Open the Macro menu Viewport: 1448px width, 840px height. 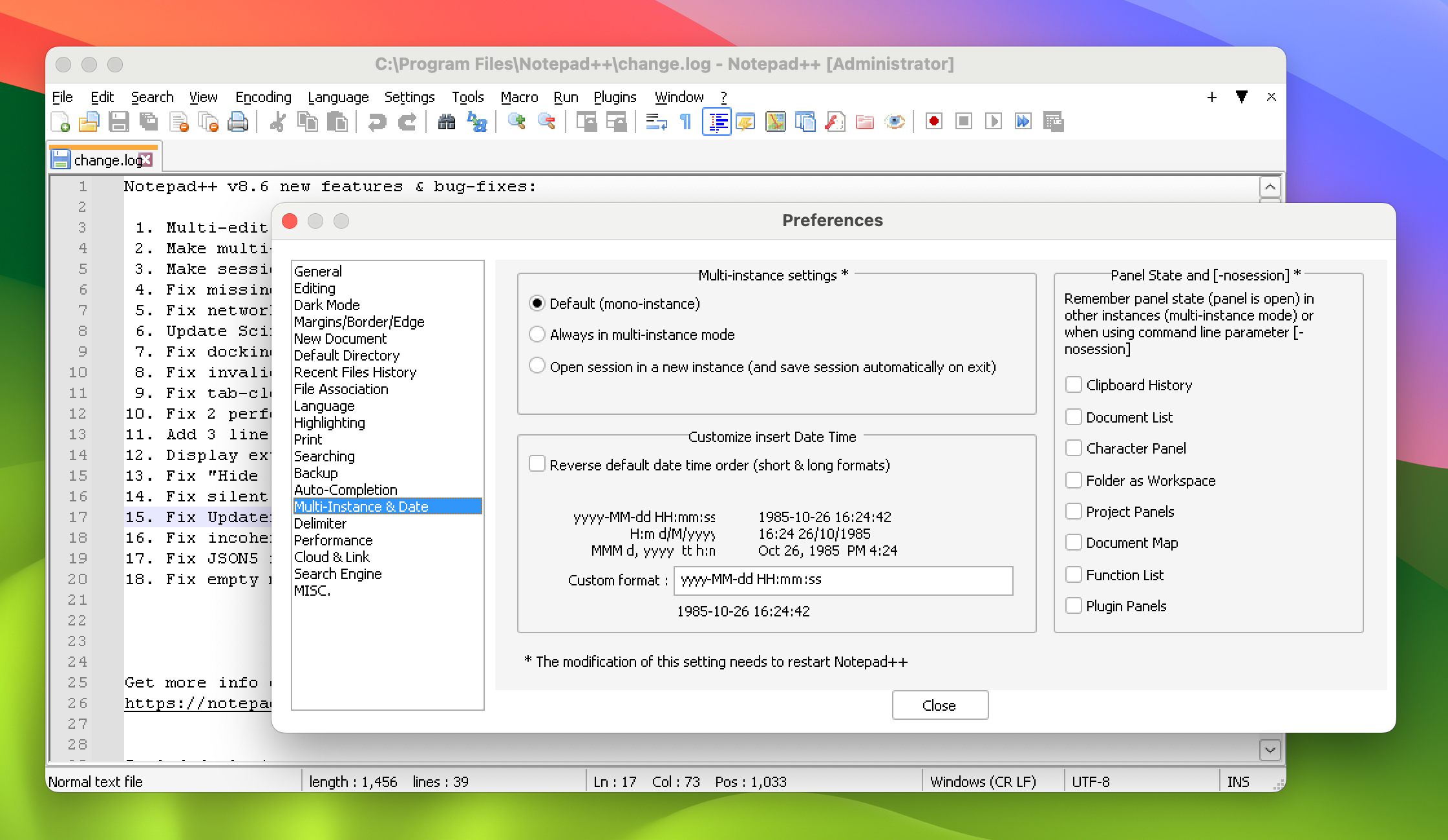(518, 97)
